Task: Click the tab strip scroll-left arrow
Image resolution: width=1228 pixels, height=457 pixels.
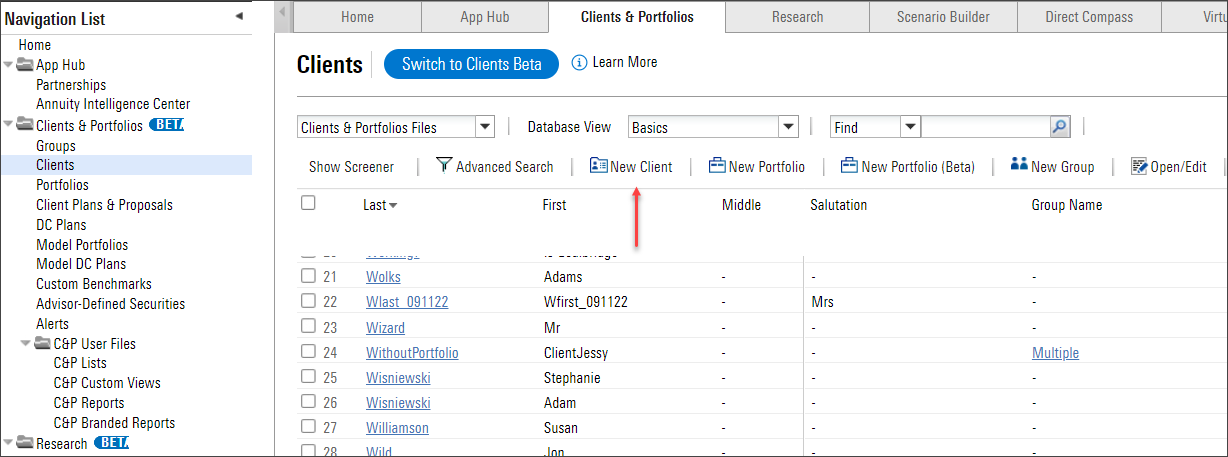Action: (x=284, y=13)
